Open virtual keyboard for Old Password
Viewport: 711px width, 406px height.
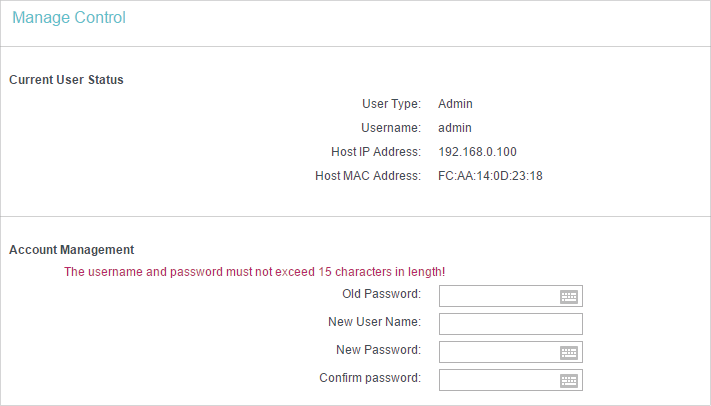[569, 297]
